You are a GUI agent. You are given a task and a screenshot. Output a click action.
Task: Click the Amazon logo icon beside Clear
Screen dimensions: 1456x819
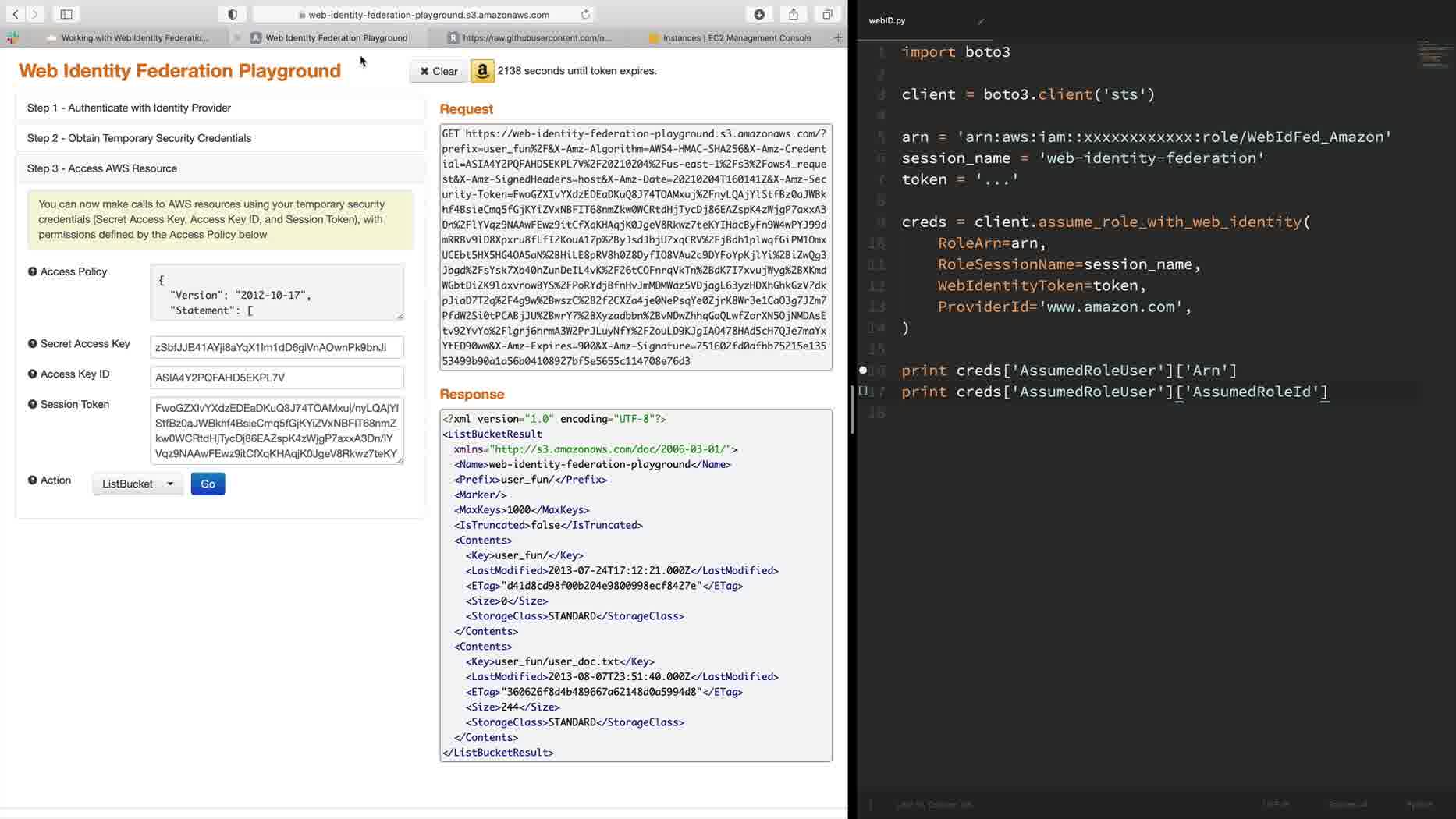482,71
